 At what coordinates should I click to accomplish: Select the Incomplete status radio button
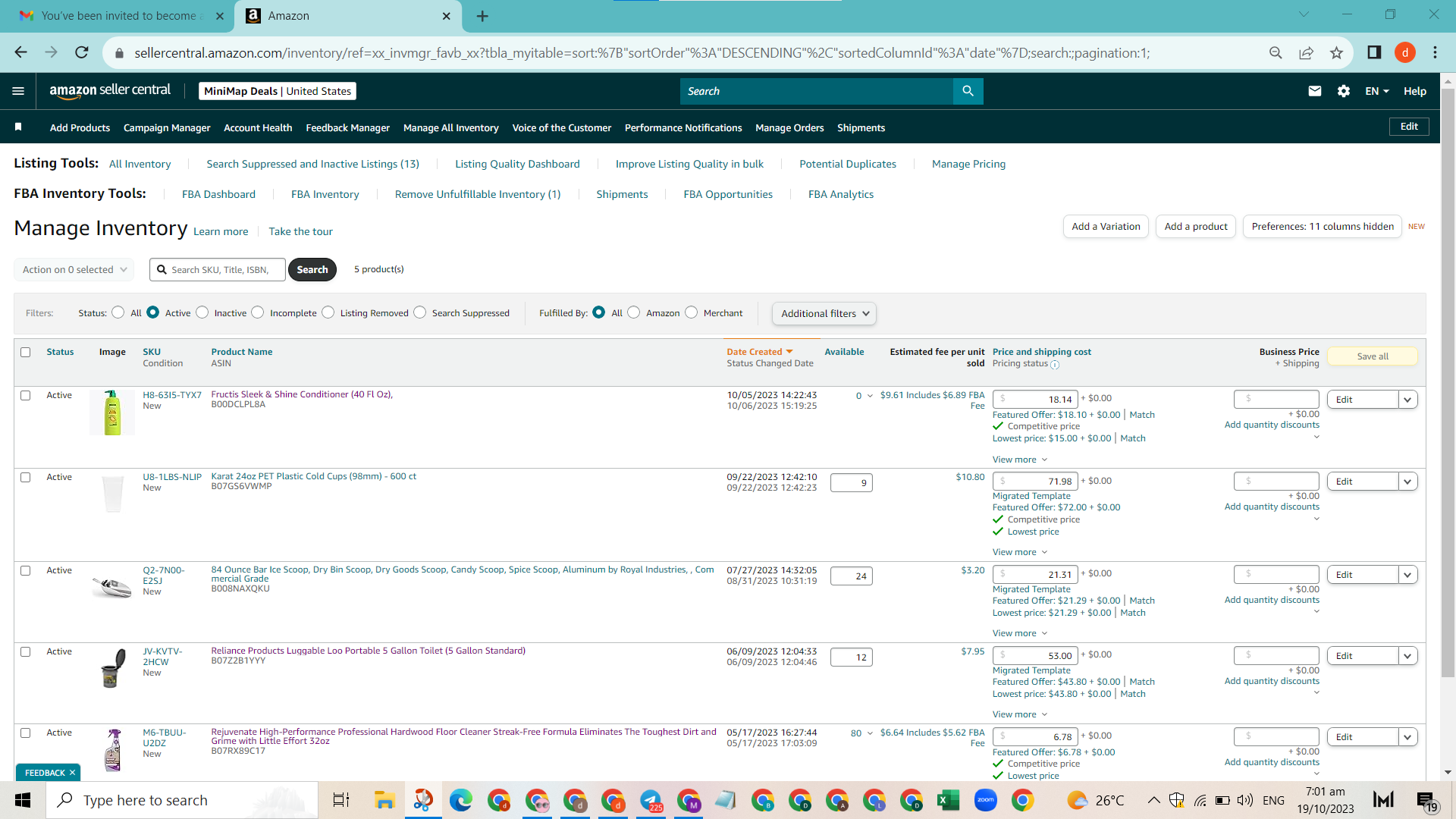point(258,312)
